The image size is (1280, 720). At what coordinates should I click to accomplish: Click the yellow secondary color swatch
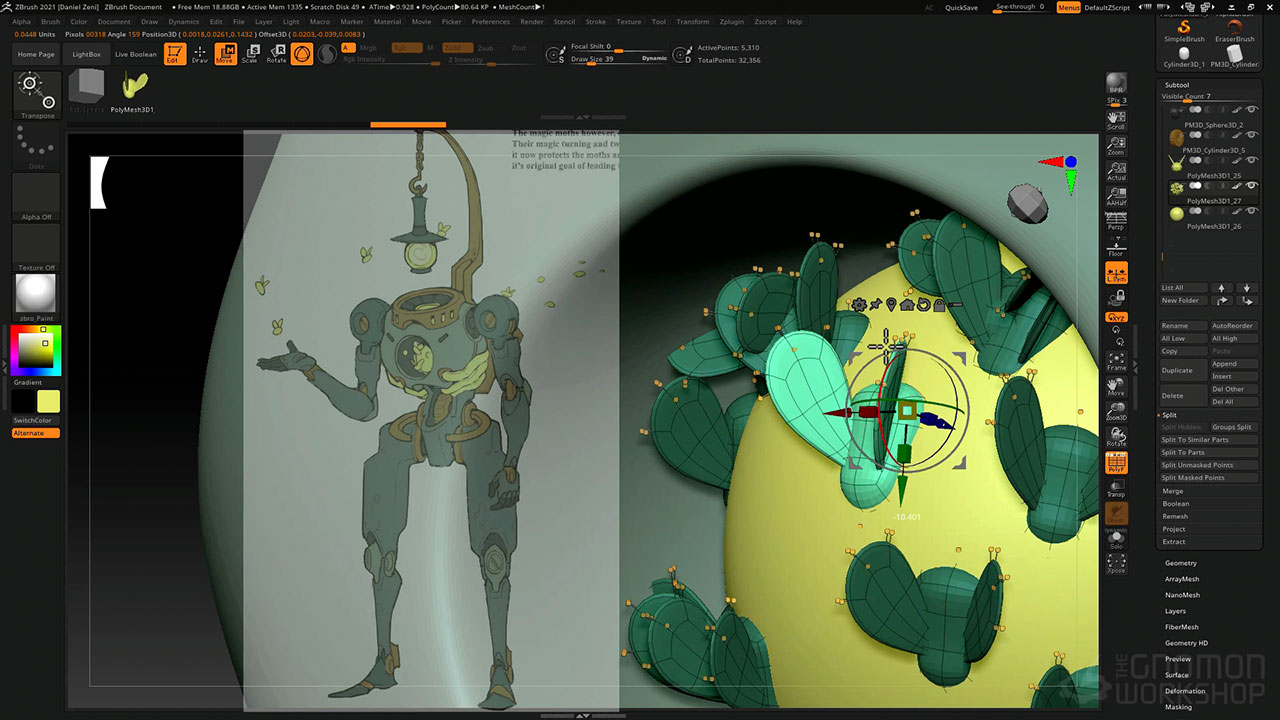tap(48, 401)
